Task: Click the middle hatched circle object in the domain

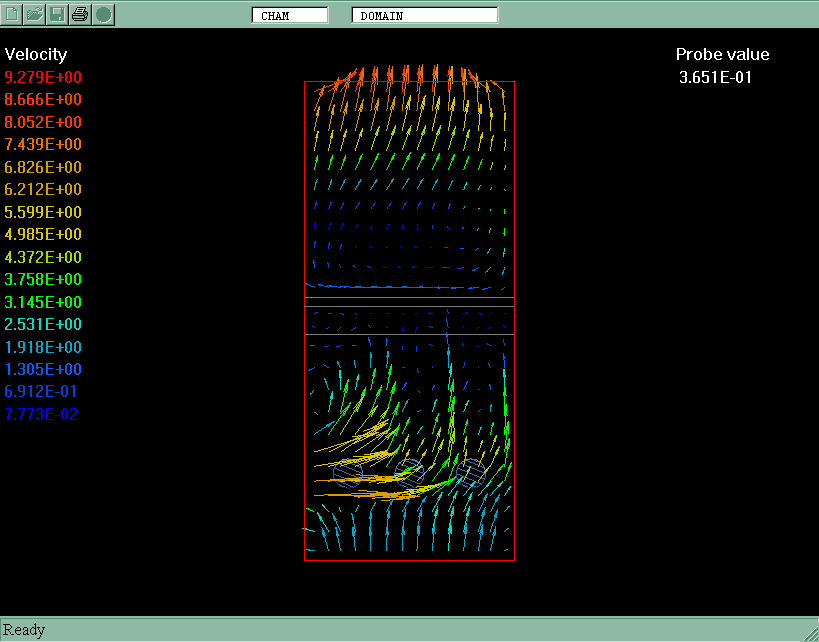Action: pyautogui.click(x=409, y=471)
